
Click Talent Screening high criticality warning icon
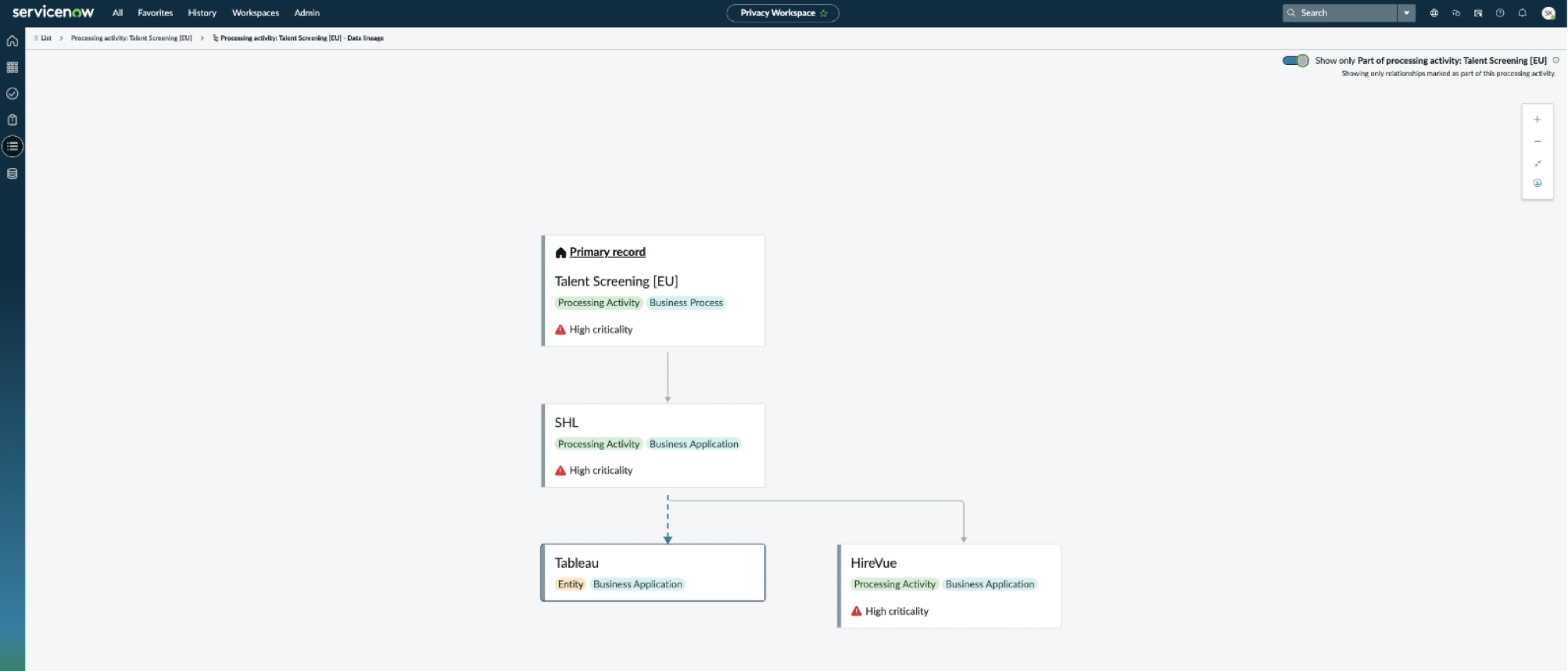(x=560, y=330)
